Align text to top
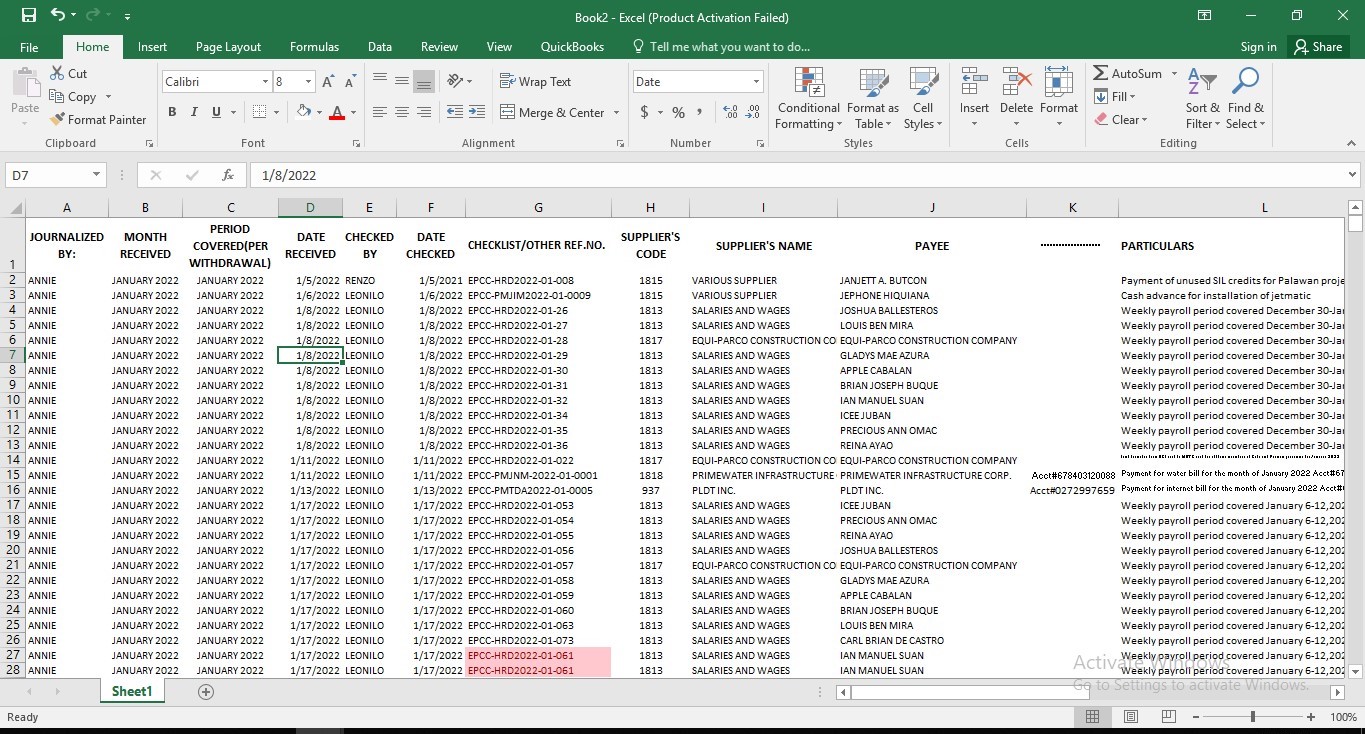 pyautogui.click(x=380, y=81)
